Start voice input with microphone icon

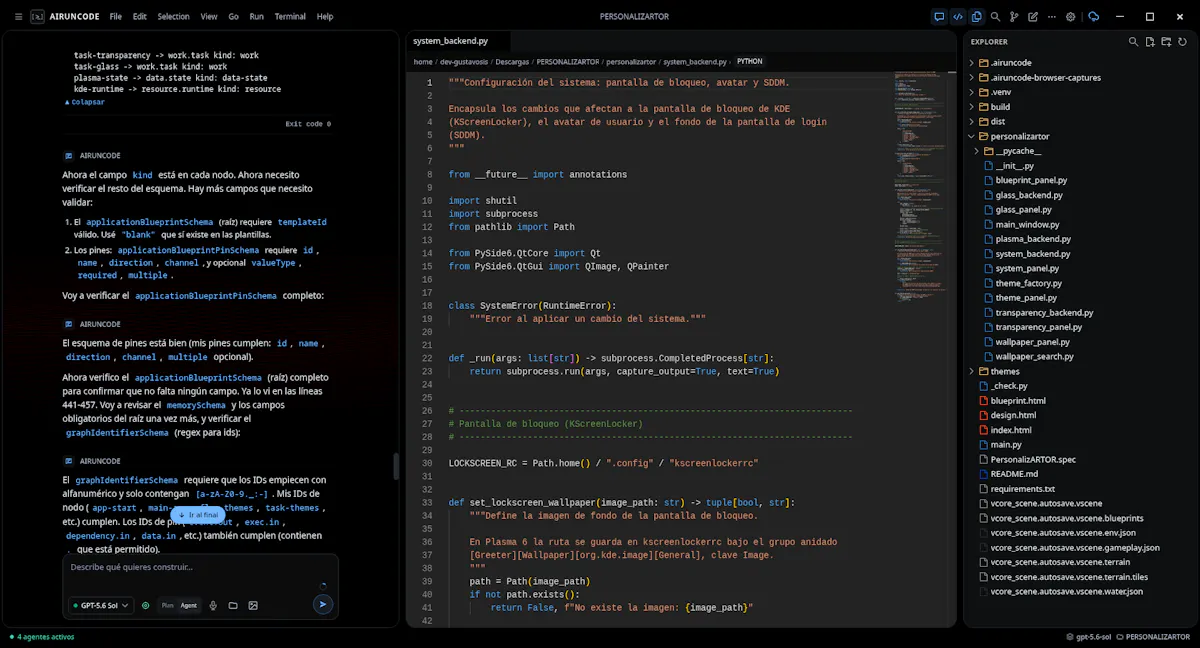pyautogui.click(x=213, y=605)
